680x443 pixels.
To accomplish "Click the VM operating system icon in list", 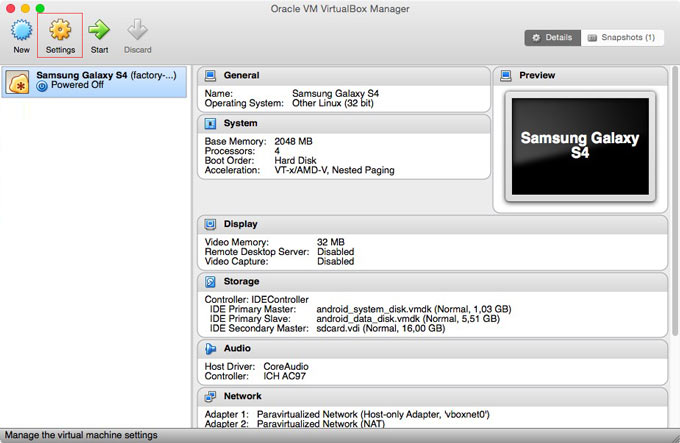I will pos(18,81).
